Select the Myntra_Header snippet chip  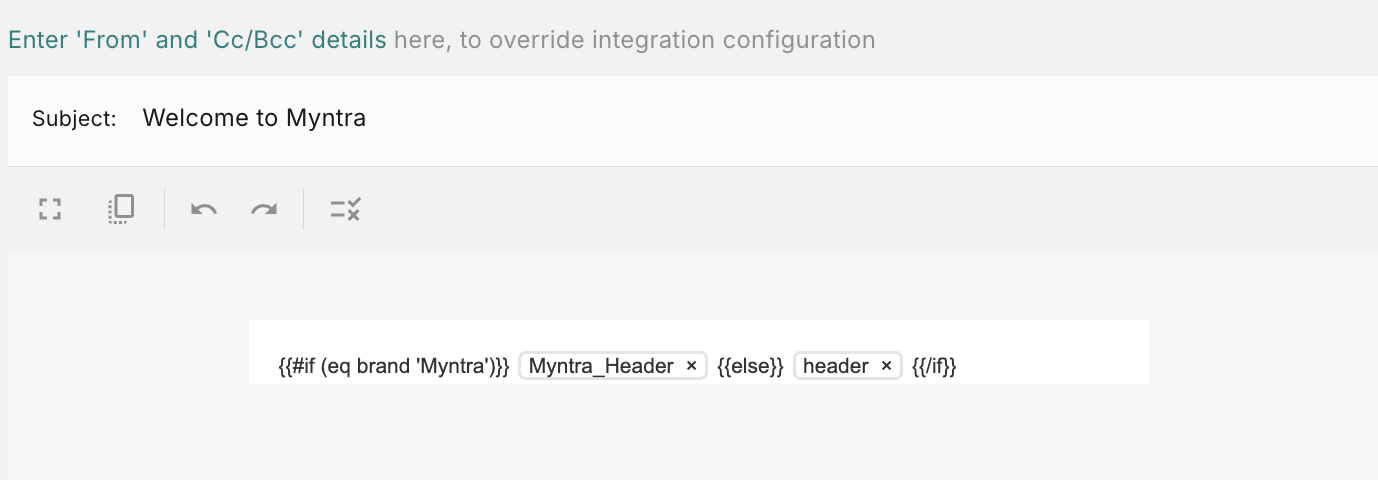pyautogui.click(x=600, y=366)
